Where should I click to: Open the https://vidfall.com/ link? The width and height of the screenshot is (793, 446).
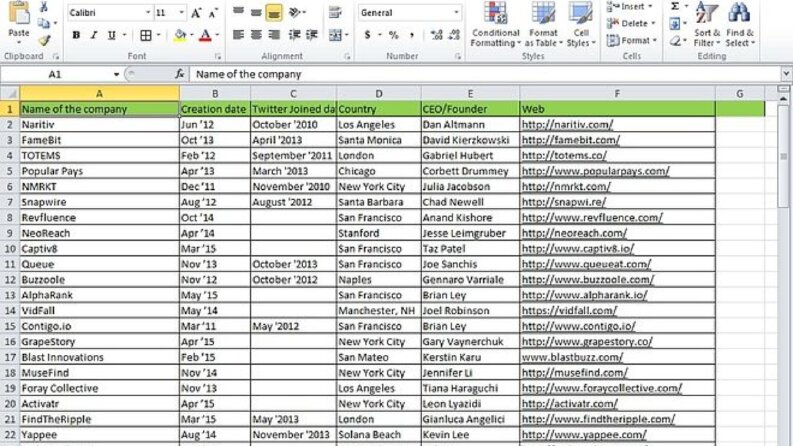click(x=569, y=310)
